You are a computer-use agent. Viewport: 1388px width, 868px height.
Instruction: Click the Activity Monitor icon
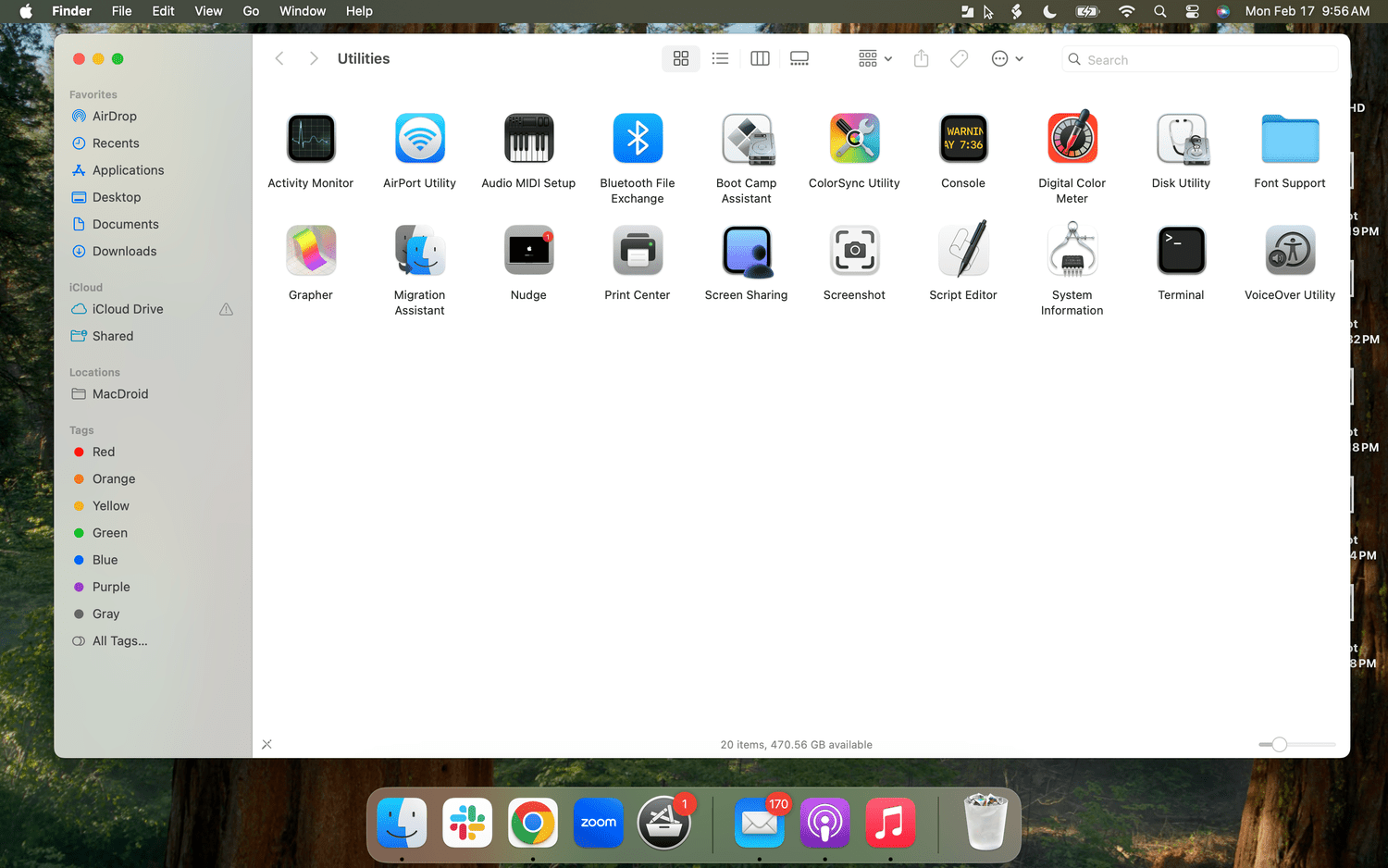pyautogui.click(x=311, y=139)
